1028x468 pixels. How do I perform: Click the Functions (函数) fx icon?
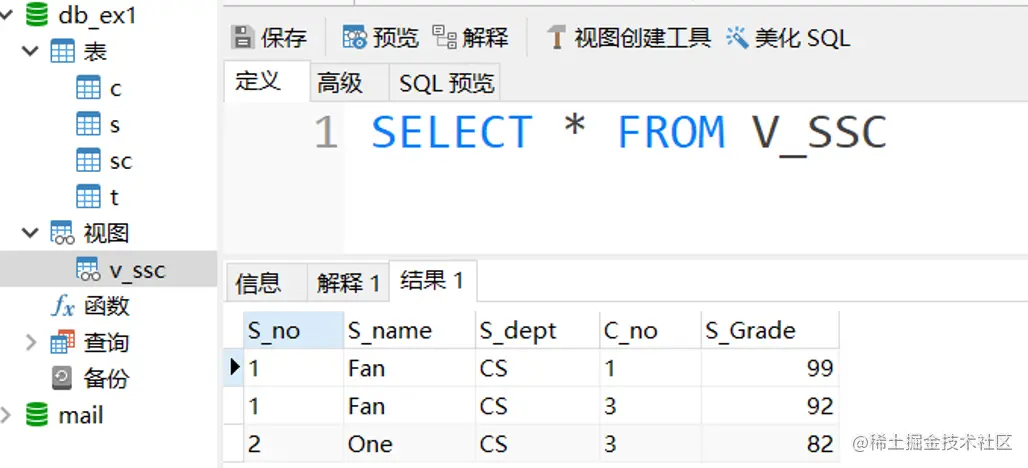click(x=62, y=306)
